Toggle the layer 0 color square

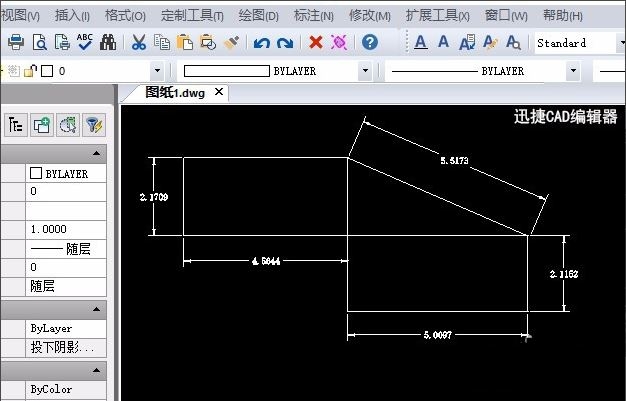(x=46, y=71)
